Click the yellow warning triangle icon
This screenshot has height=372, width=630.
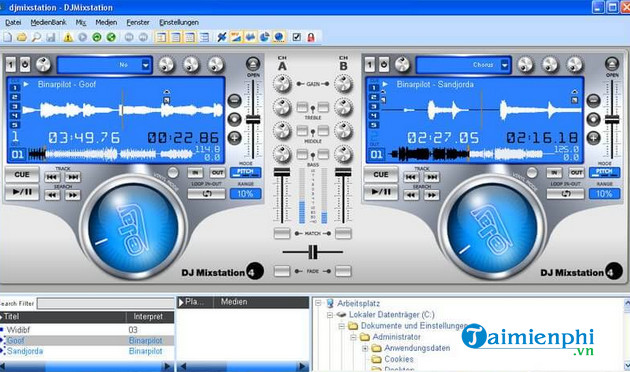[68, 37]
